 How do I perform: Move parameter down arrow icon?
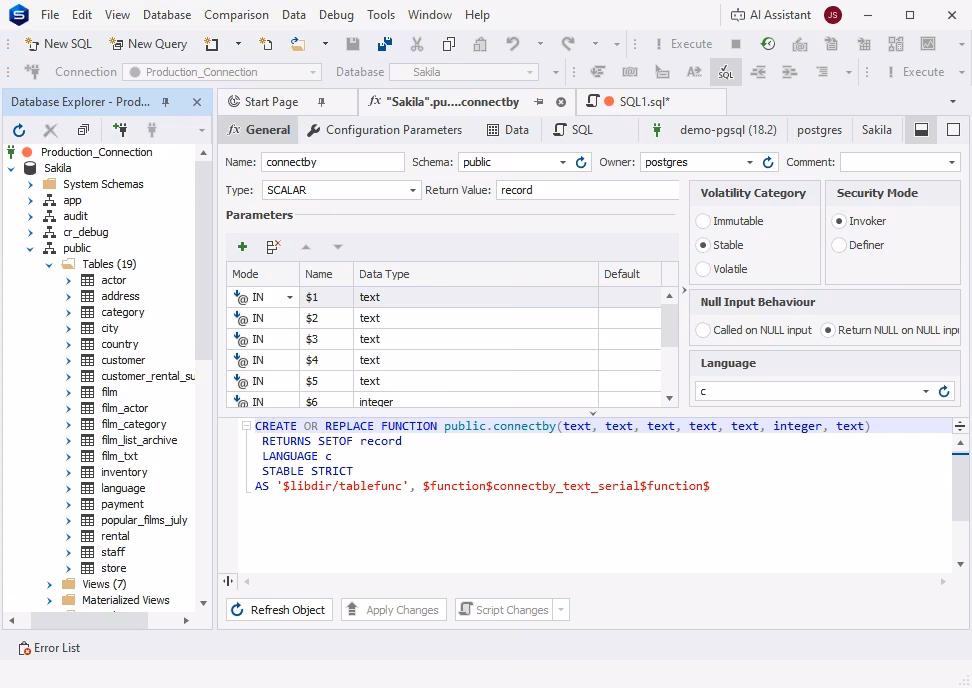pyautogui.click(x=337, y=247)
